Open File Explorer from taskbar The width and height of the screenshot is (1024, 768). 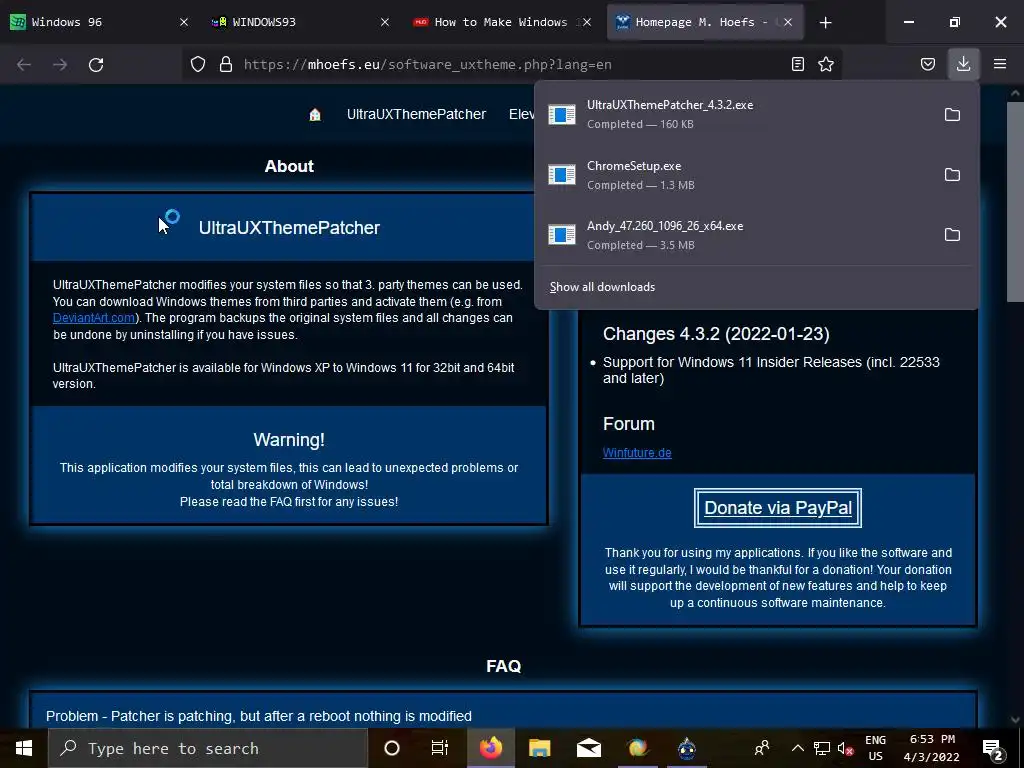pyautogui.click(x=539, y=748)
